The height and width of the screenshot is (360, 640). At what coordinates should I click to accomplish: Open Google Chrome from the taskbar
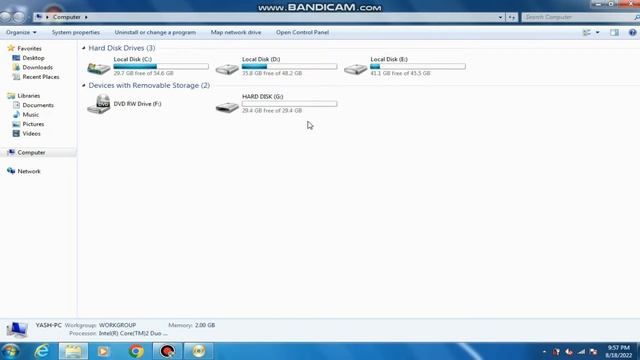click(136, 351)
